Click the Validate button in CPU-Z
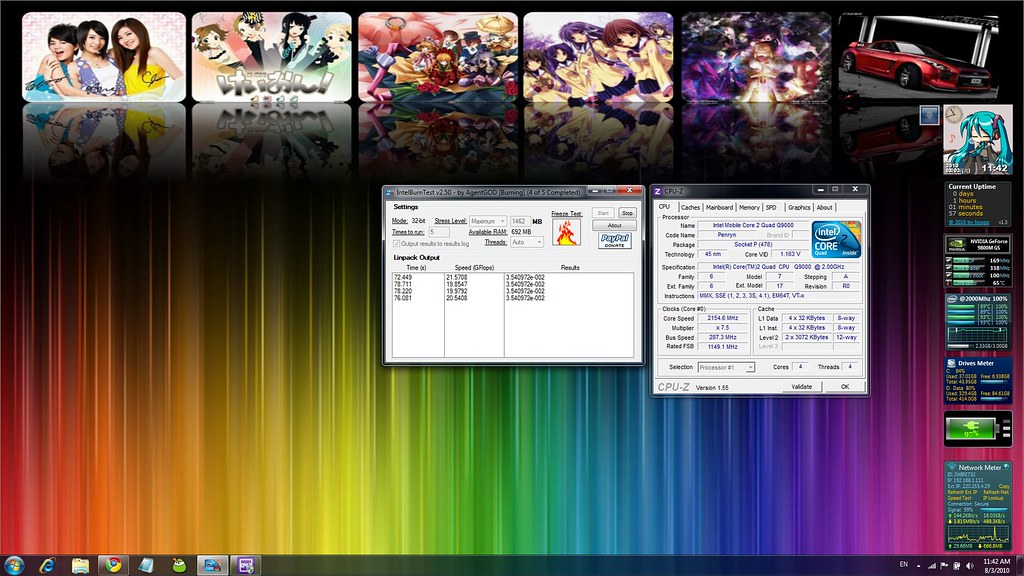This screenshot has width=1024, height=576. (801, 387)
